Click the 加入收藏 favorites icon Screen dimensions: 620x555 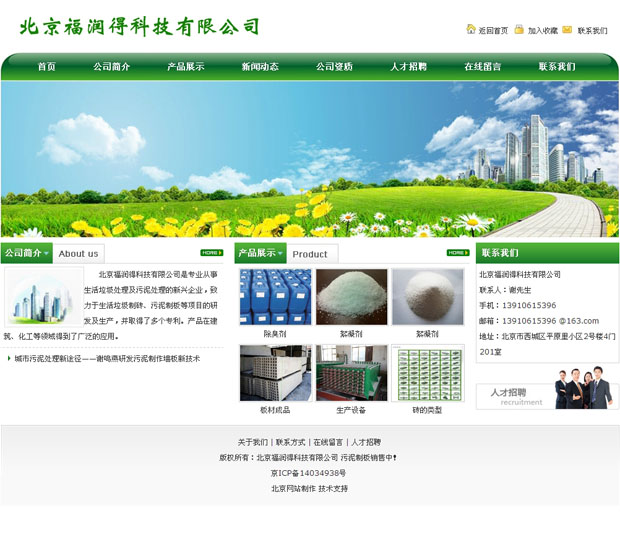[x=519, y=30]
